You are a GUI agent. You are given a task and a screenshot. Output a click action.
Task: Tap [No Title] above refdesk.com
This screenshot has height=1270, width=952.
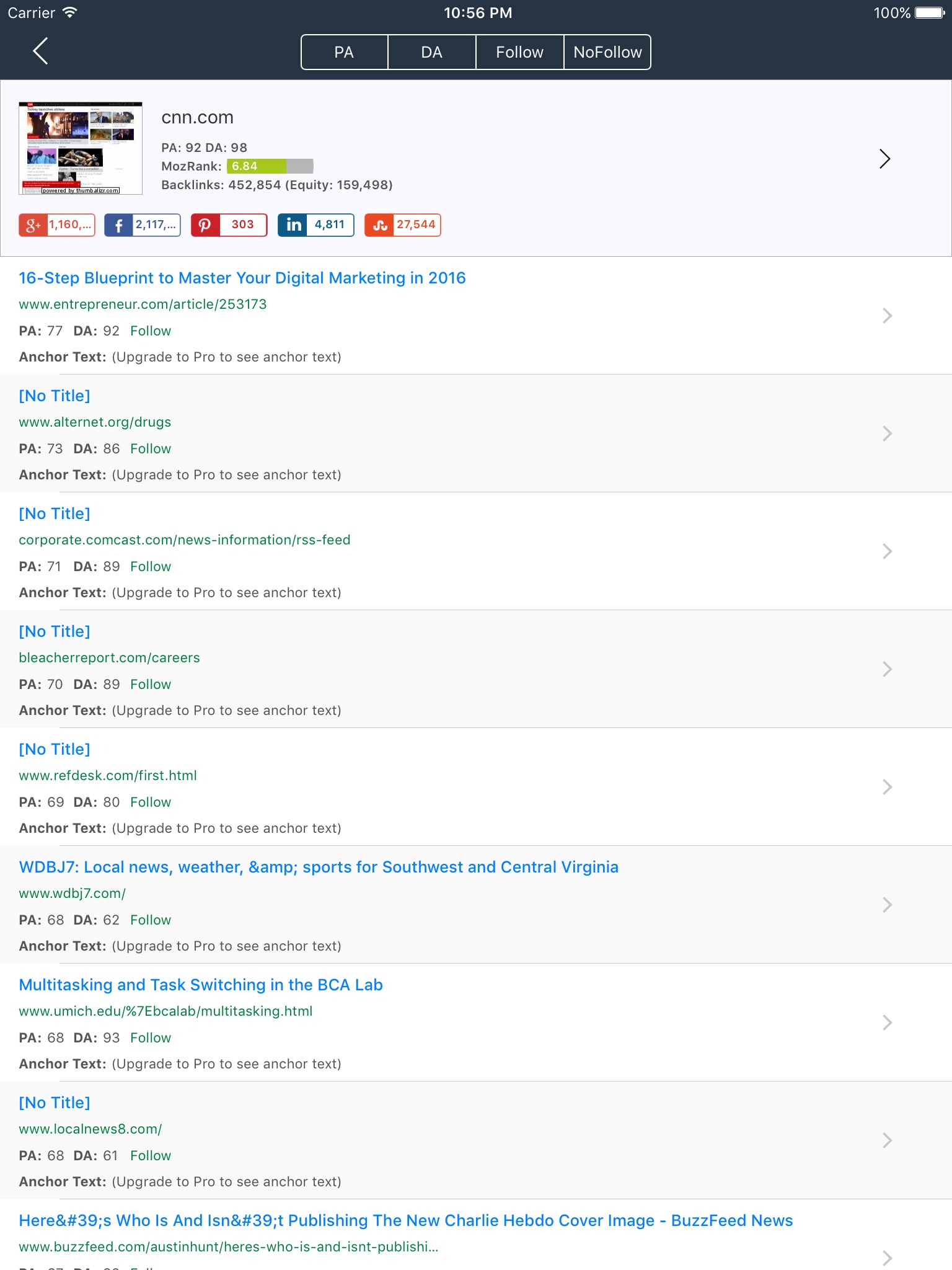tap(55, 749)
